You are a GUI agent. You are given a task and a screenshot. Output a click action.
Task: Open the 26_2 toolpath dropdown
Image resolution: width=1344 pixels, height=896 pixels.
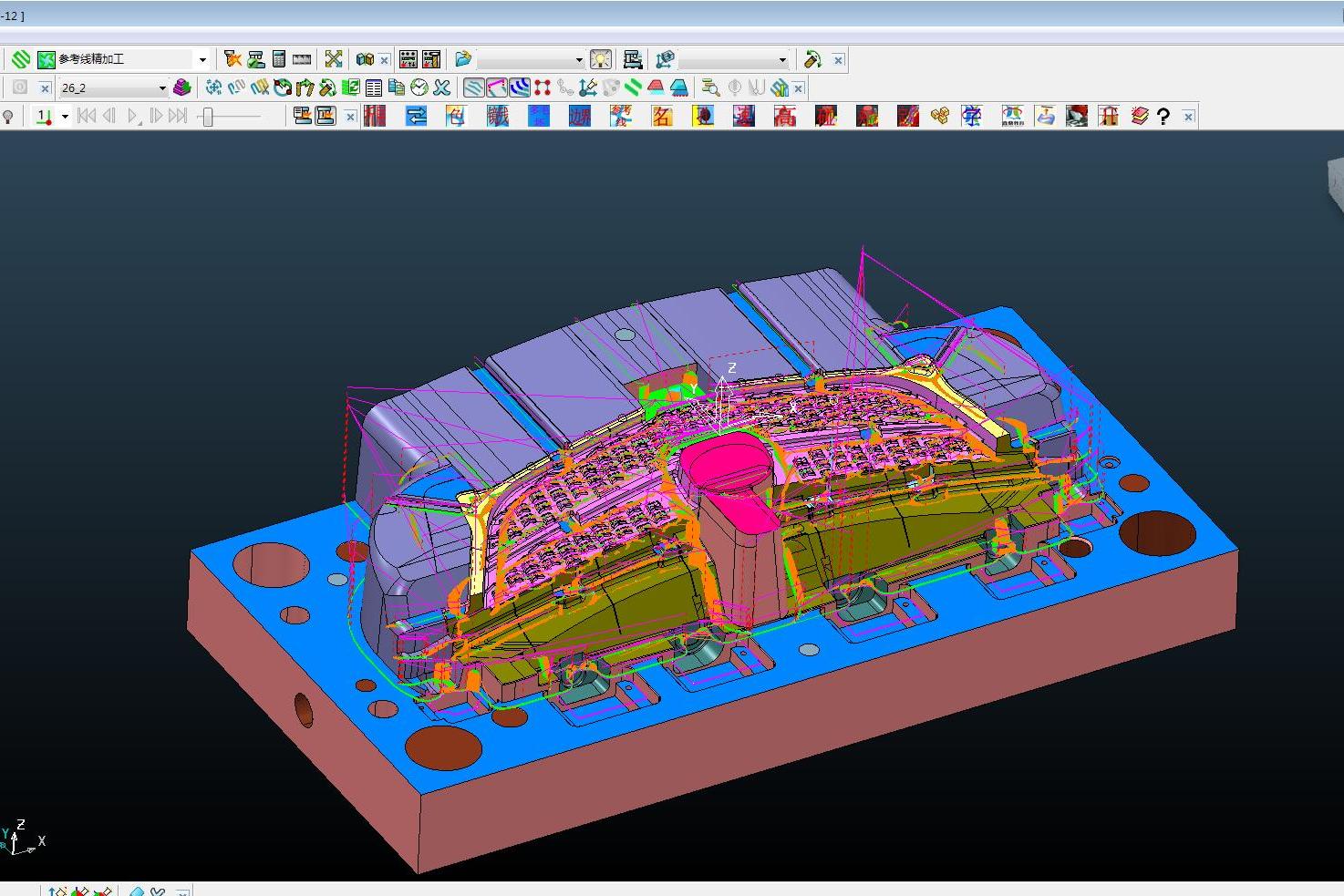[162, 88]
